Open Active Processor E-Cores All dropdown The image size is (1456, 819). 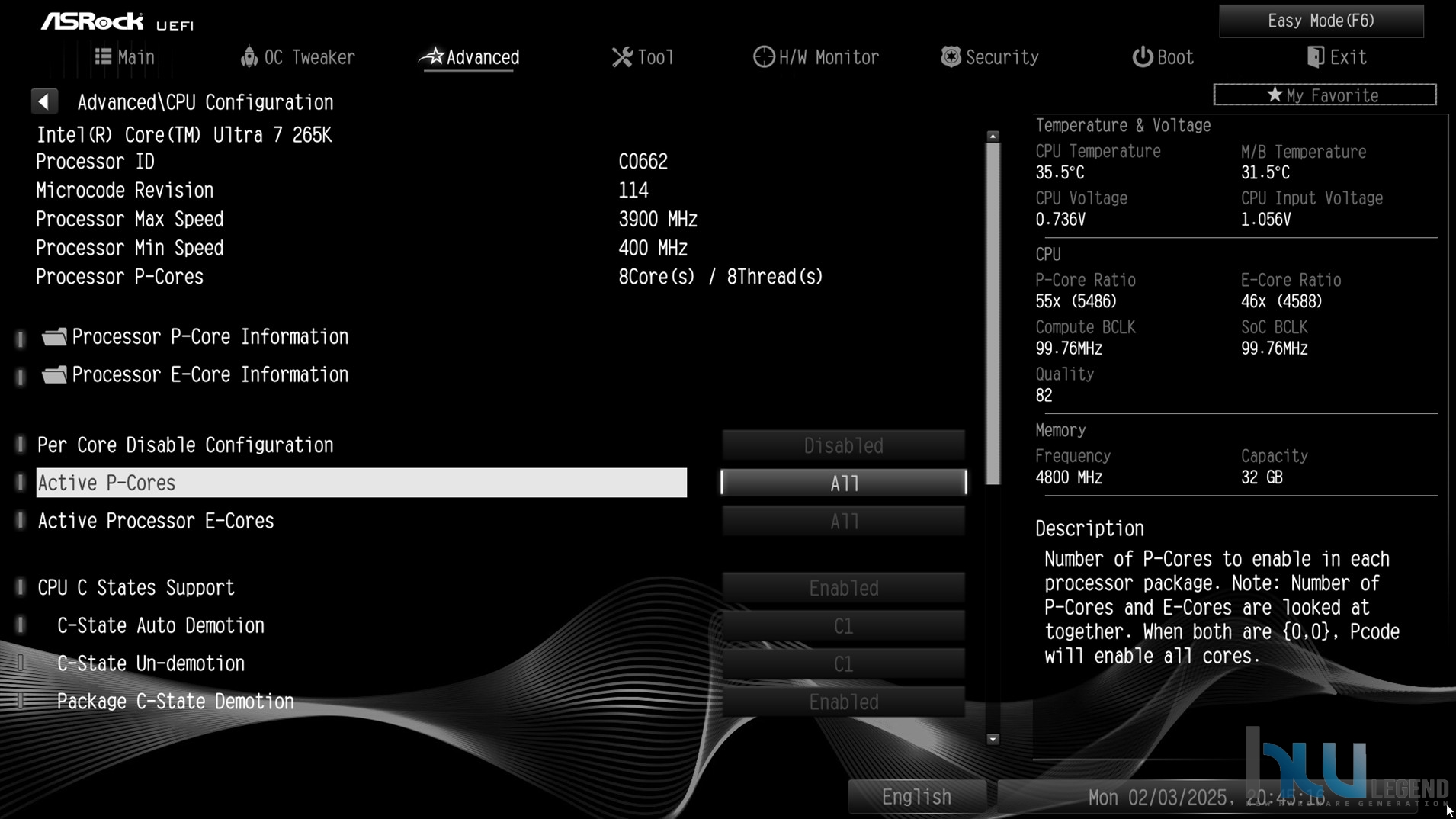pos(843,521)
